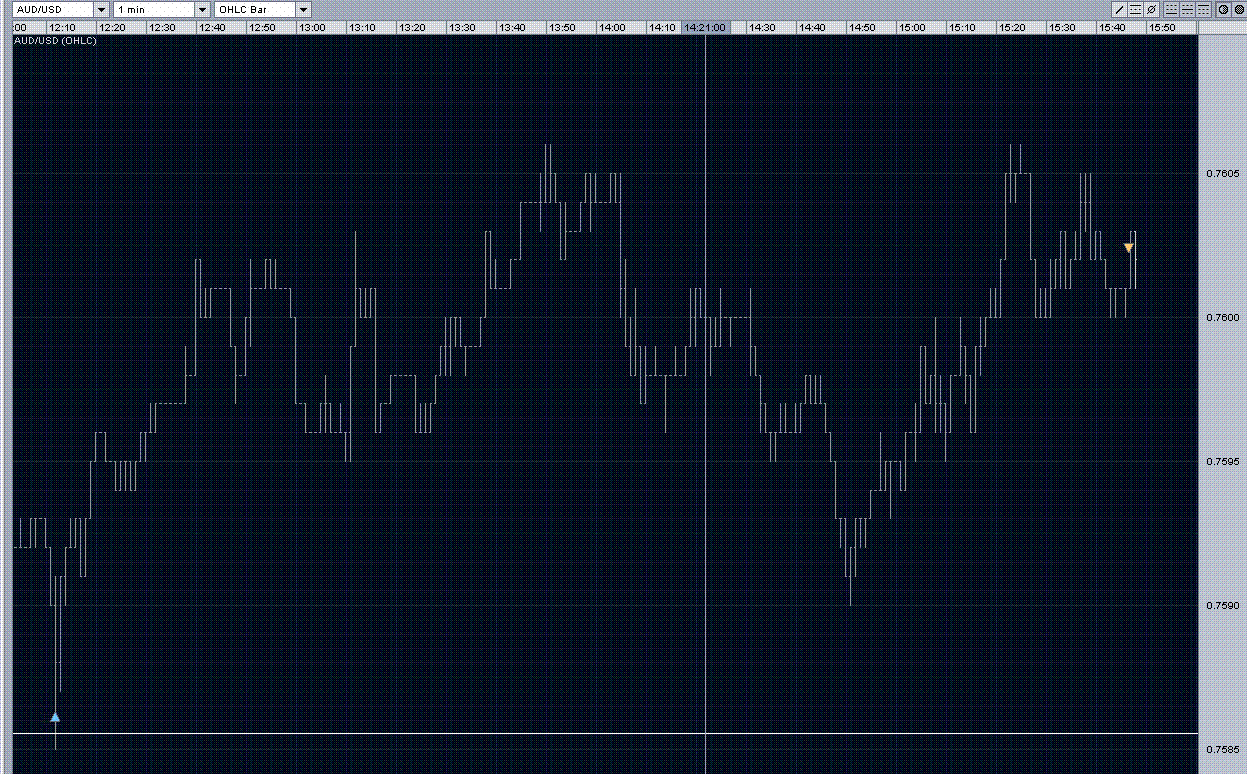The image size is (1247, 774).
Task: Click the 14:30 time axis label
Action: pyautogui.click(x=762, y=28)
